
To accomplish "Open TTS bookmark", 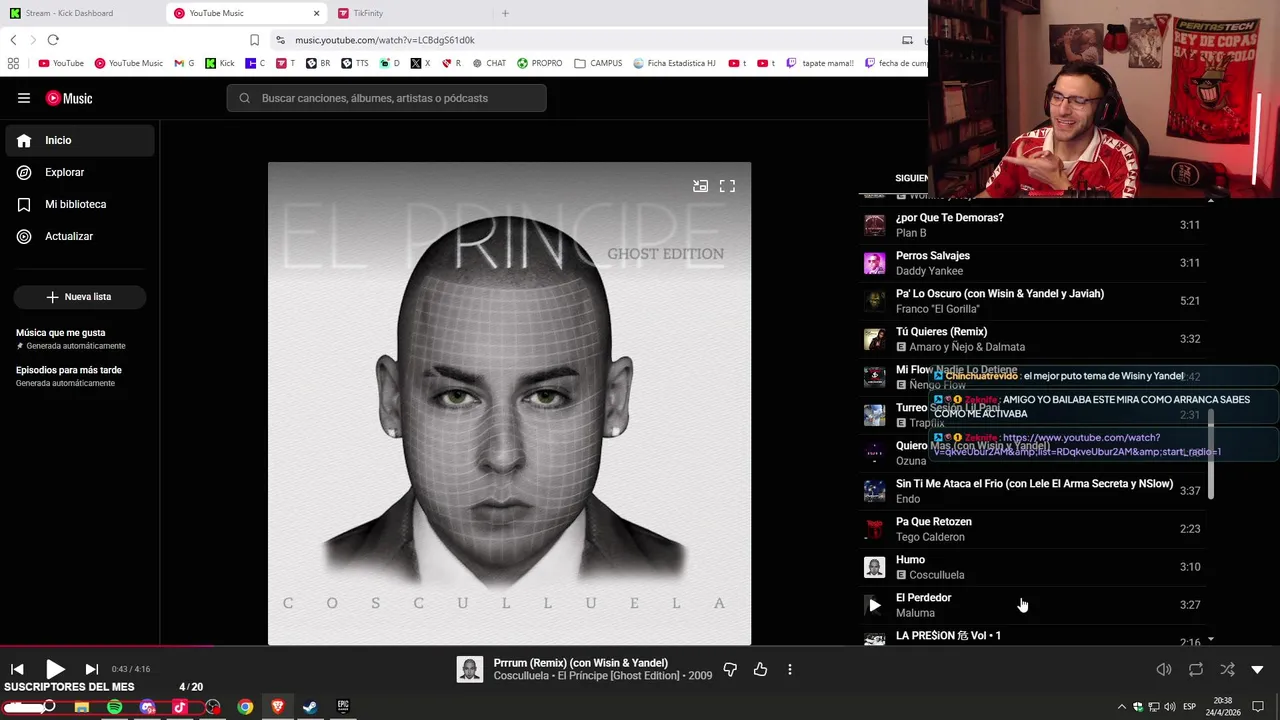I will [354, 63].
